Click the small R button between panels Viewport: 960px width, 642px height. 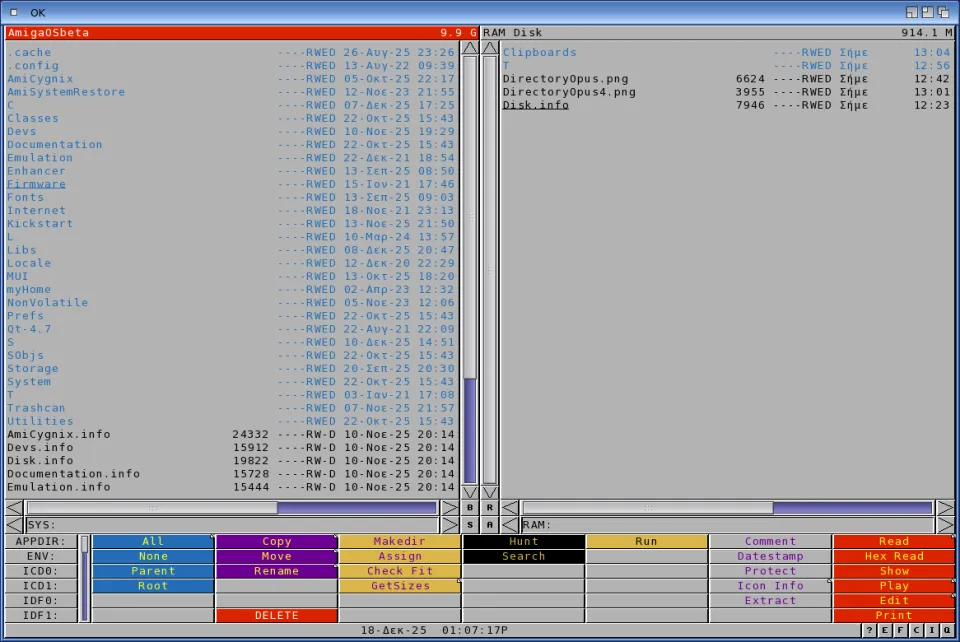click(x=490, y=508)
